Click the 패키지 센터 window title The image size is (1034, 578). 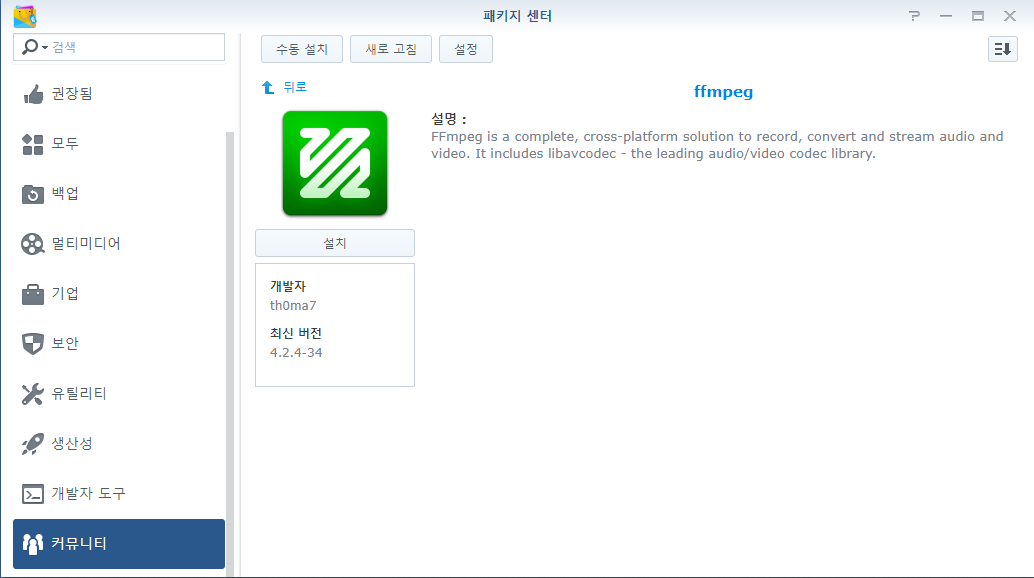coord(517,16)
